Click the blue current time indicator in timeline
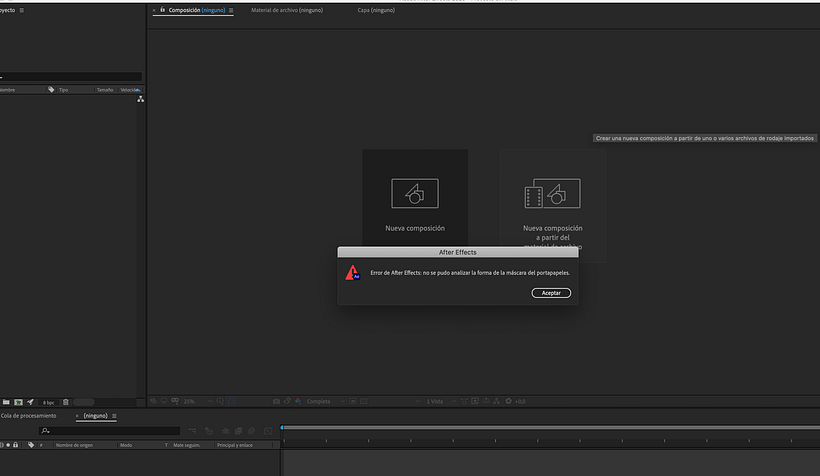The image size is (820, 476). pos(282,428)
